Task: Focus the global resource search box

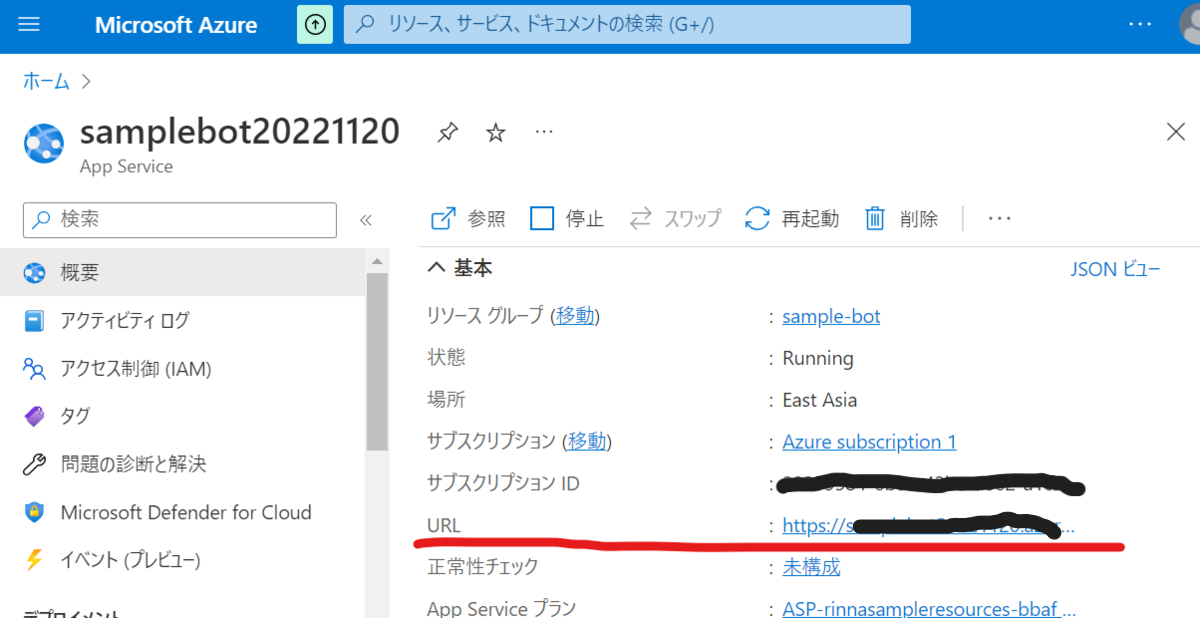Action: 627,24
